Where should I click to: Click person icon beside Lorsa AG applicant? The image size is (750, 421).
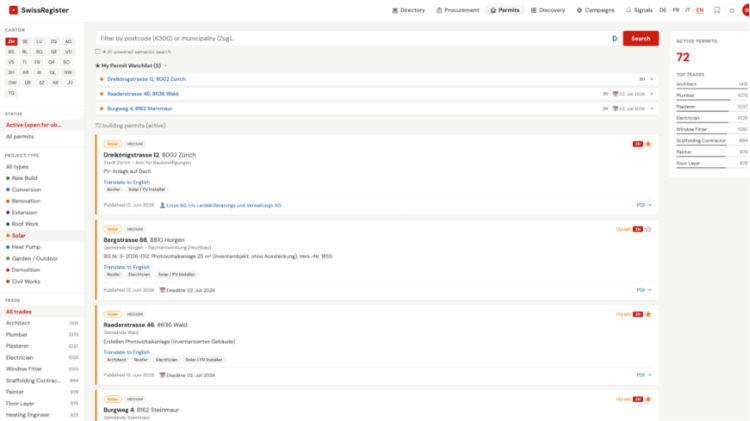[x=162, y=205]
